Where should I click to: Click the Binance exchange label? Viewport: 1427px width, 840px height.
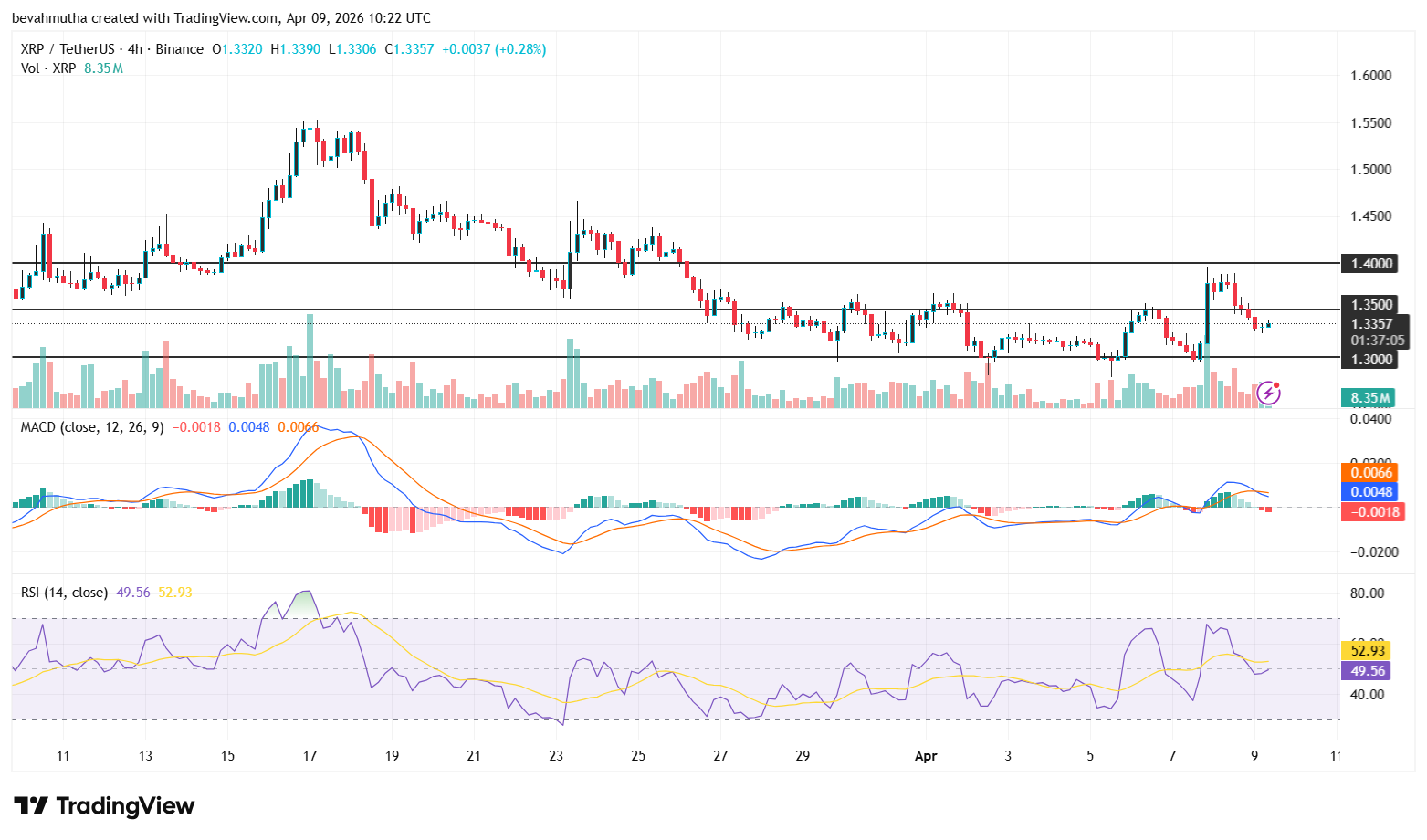[x=178, y=49]
